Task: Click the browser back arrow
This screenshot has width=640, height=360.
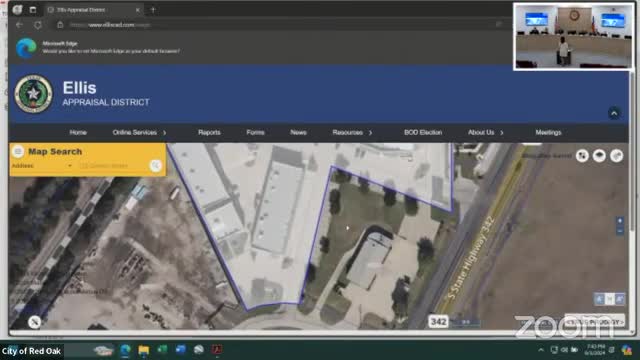Action: [x=19, y=25]
